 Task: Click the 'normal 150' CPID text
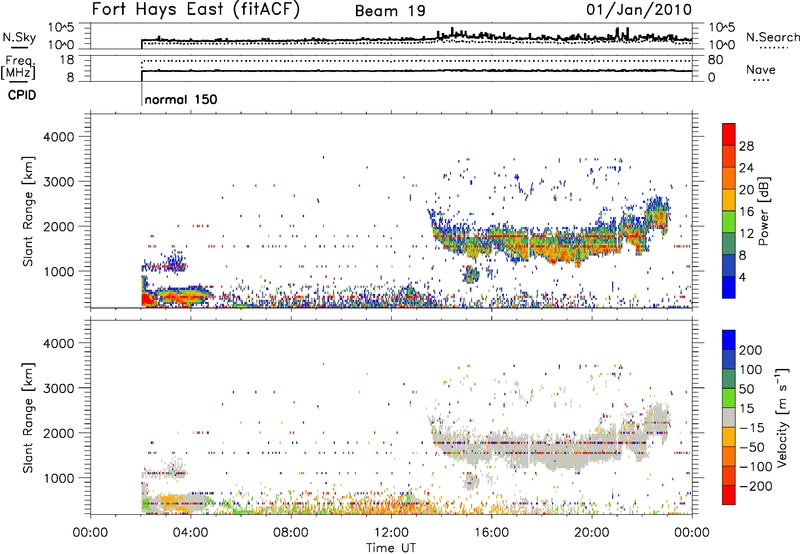tap(181, 99)
